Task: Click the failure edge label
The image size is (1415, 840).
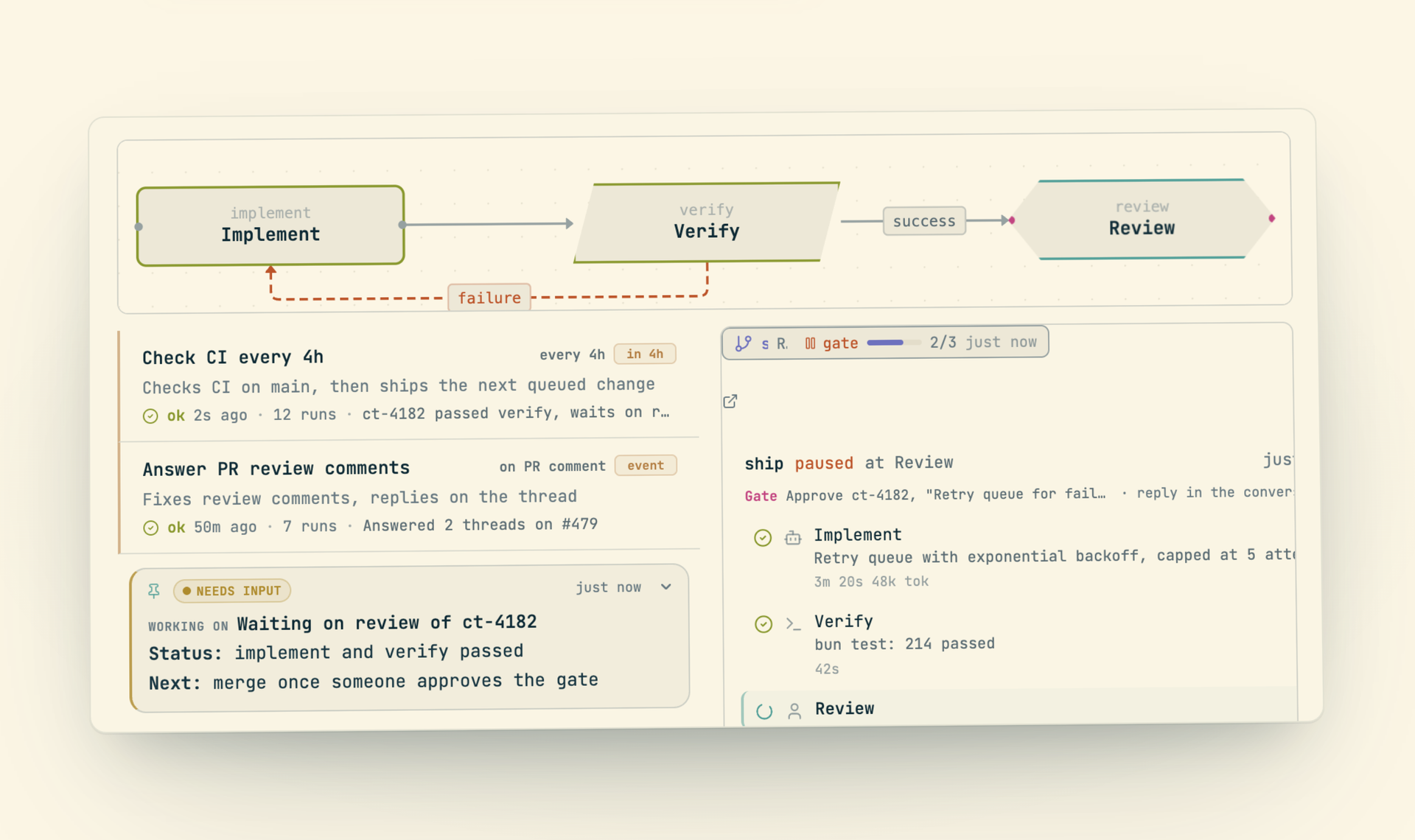Action: pyautogui.click(x=489, y=298)
